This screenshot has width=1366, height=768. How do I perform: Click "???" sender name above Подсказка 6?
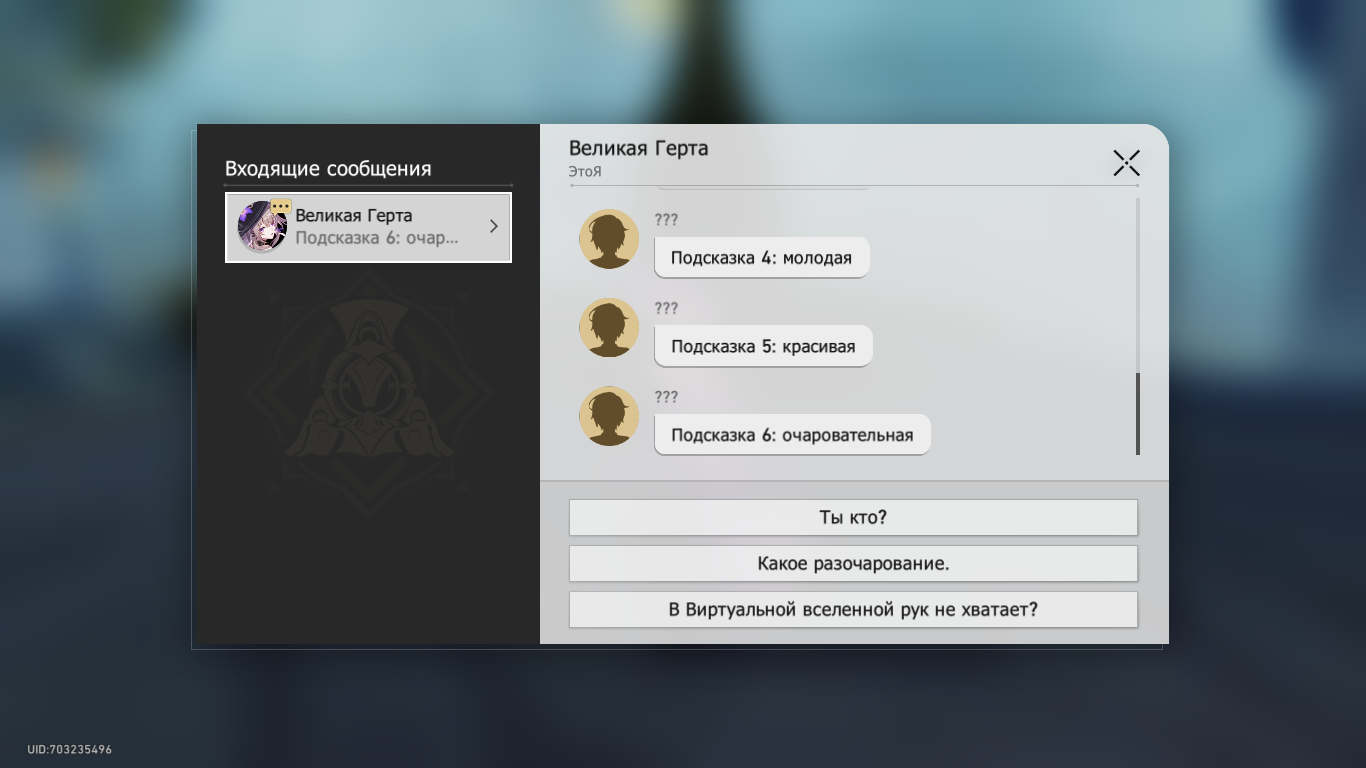pyautogui.click(x=666, y=397)
